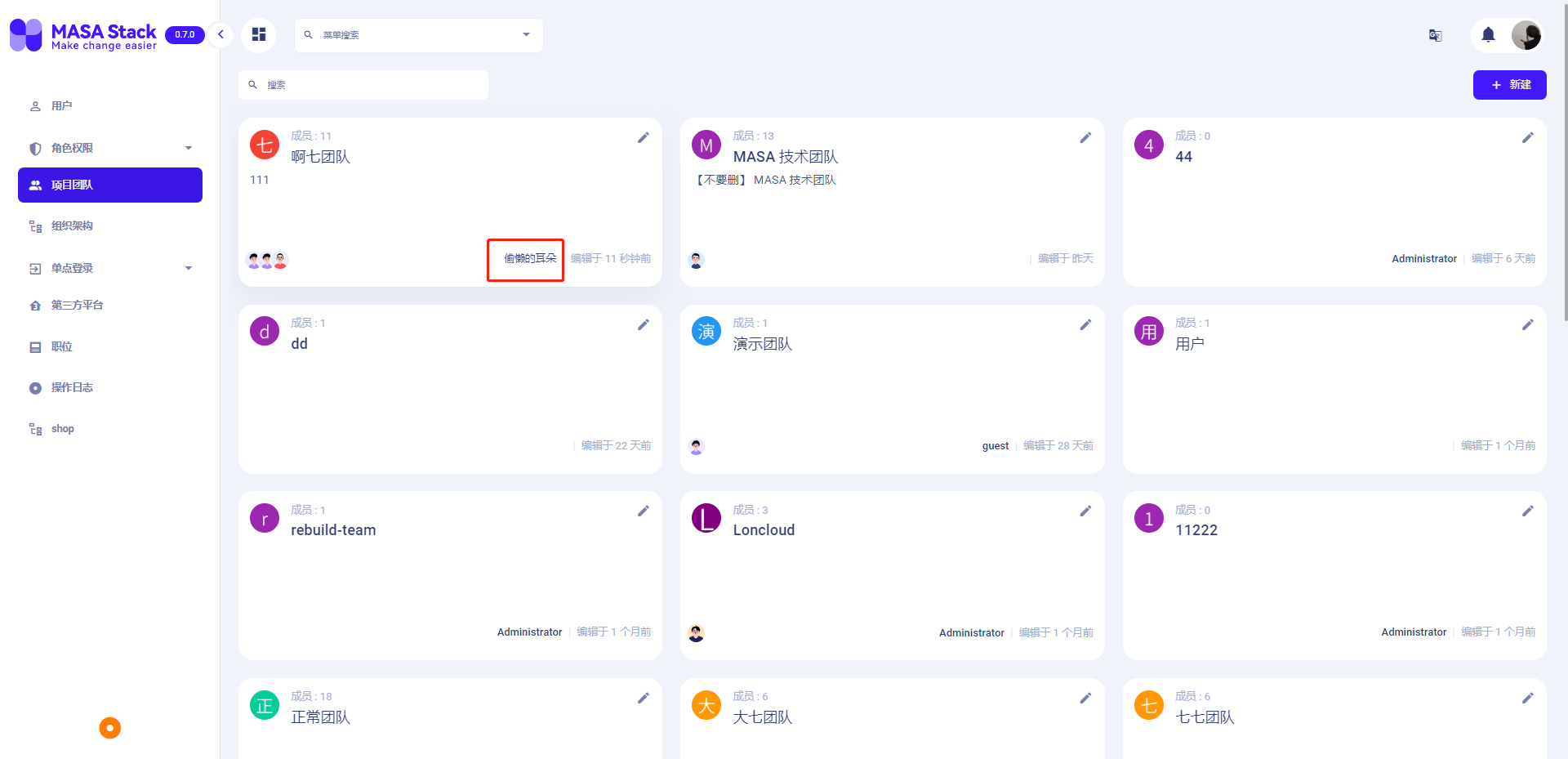The image size is (1568, 759).
Task: Open the shop menu item
Action: pyautogui.click(x=110, y=429)
